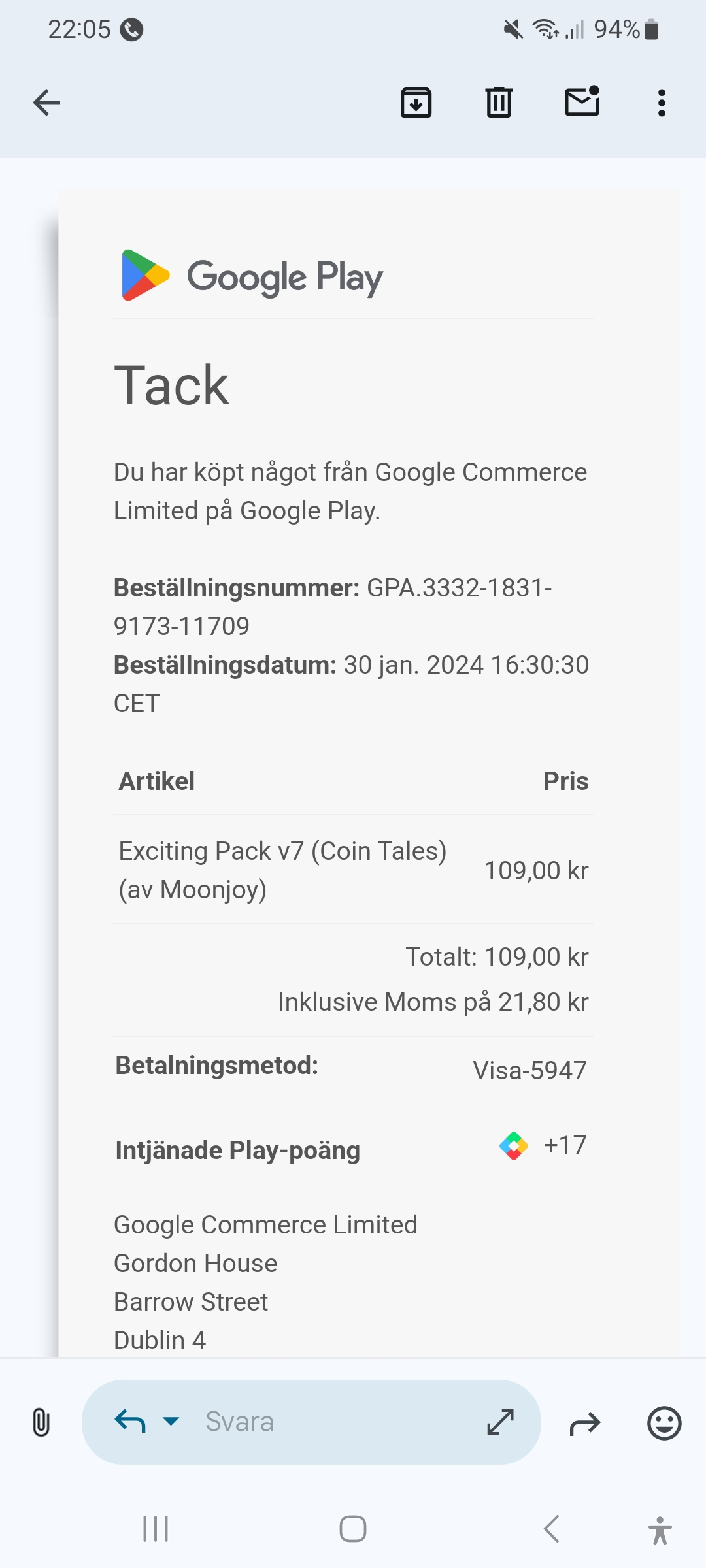Expand the reply box to full screen

(501, 1422)
